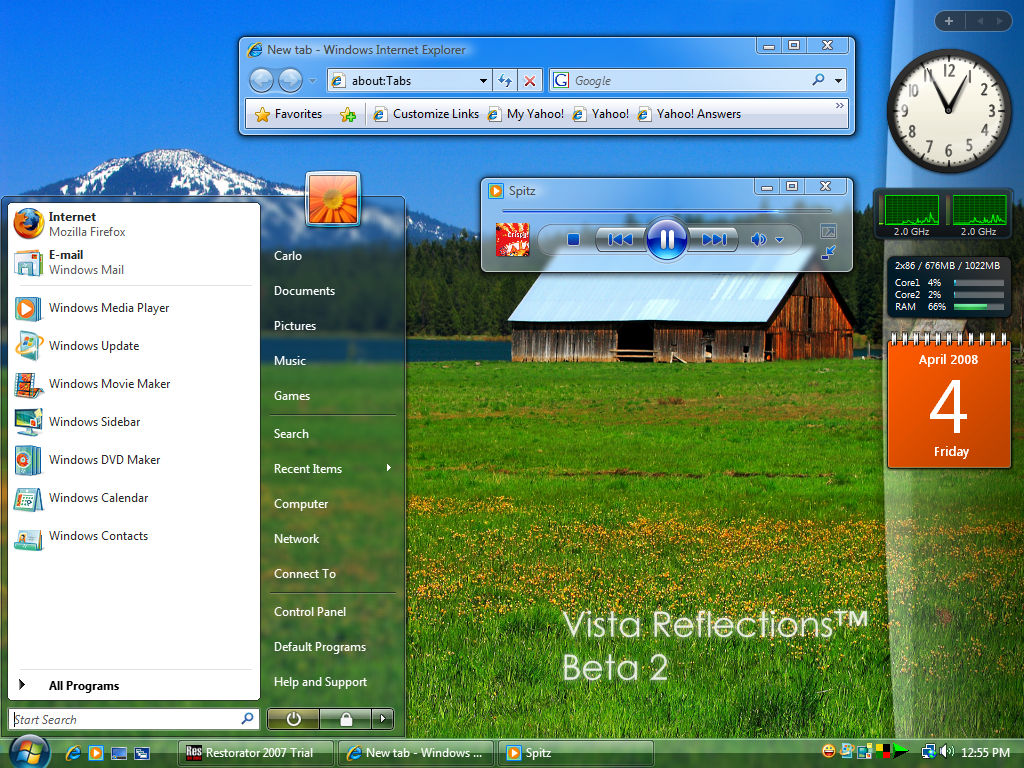This screenshot has width=1024, height=768.
Task: Open Network link
Action: click(296, 539)
